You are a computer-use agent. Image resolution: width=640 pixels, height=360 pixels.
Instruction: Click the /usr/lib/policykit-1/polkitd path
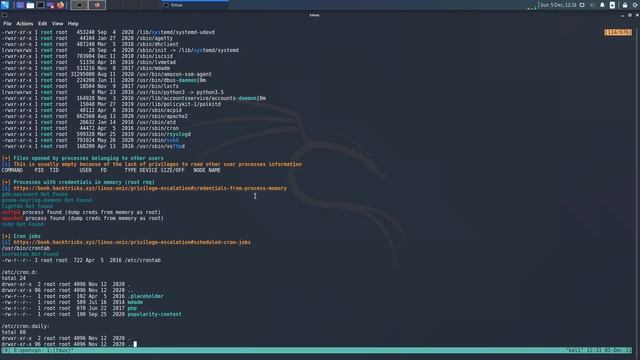click(179, 104)
